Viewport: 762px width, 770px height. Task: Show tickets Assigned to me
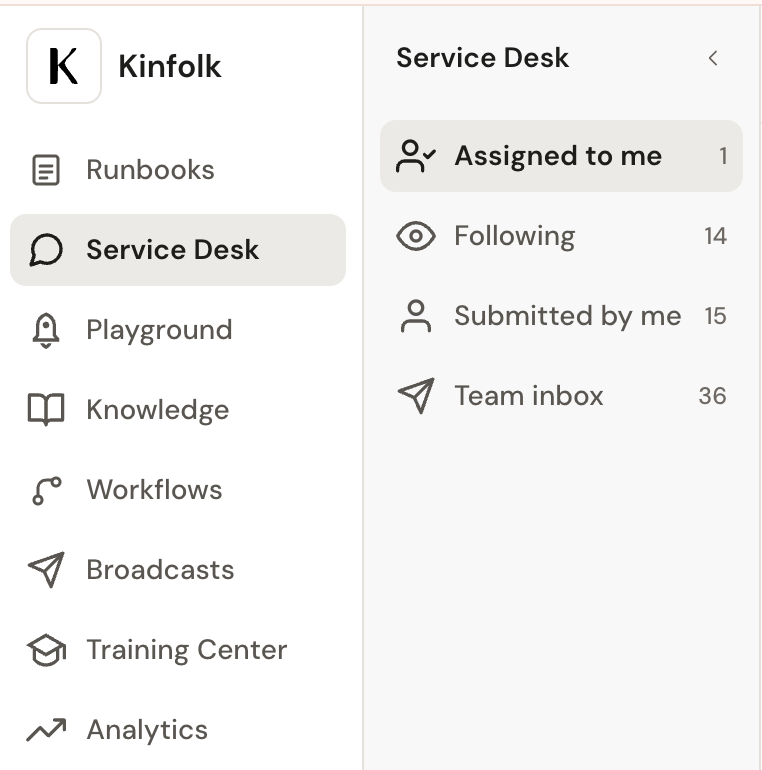pyautogui.click(x=561, y=156)
